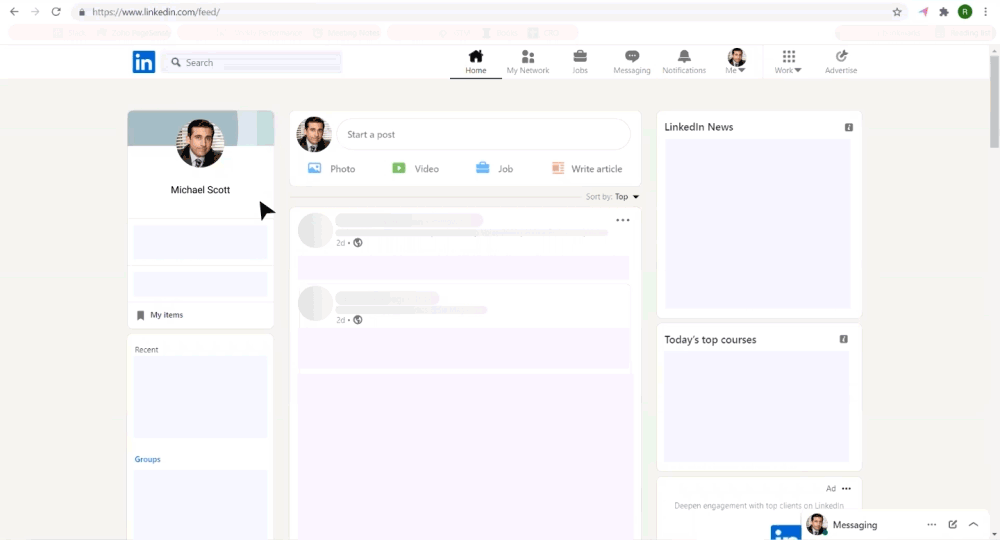Screen dimensions: 1000x540
Task: Go forward in the browser
Action: click(35, 11)
